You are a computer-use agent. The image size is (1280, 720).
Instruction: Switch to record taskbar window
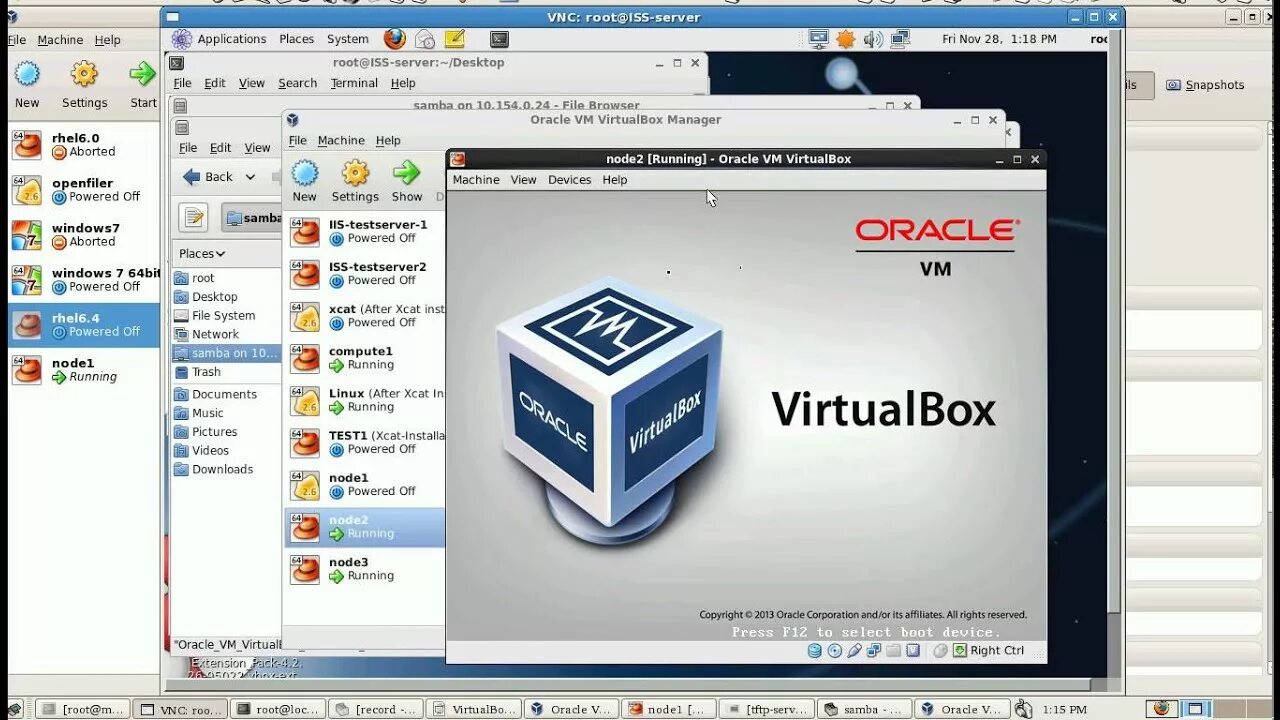tap(376, 709)
